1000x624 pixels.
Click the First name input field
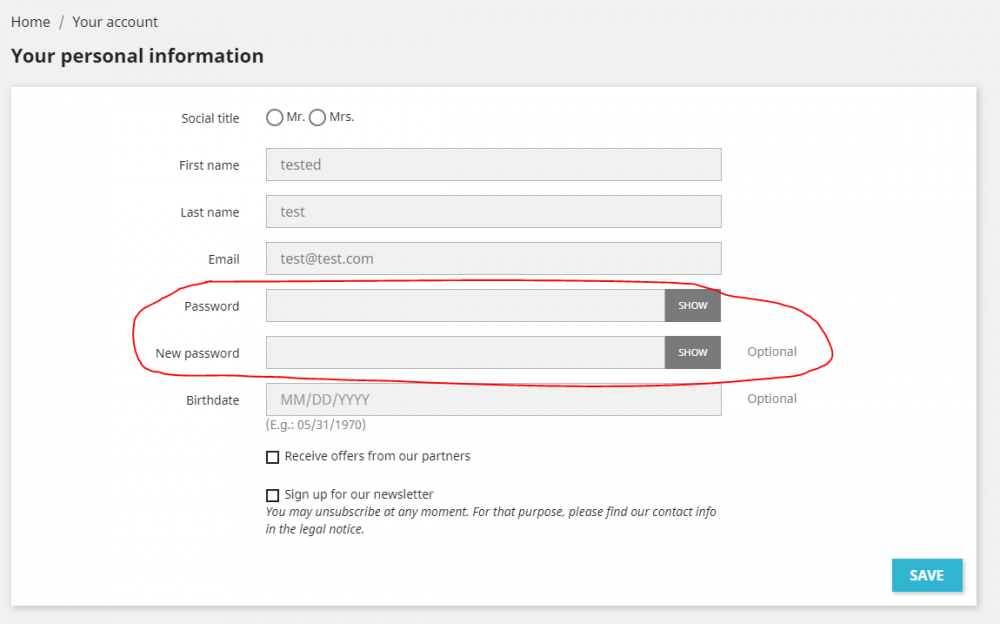pyautogui.click(x=493, y=165)
